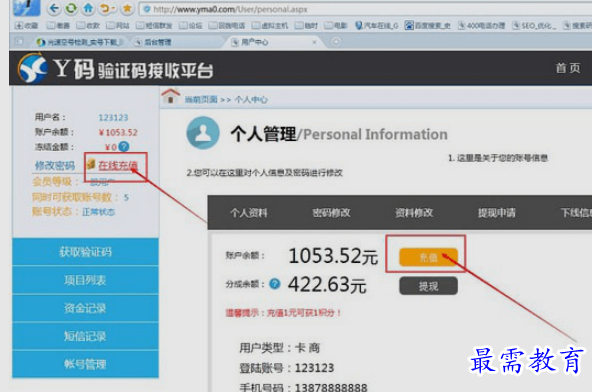The width and height of the screenshot is (592, 392).
Task: Click the home icon in breadcrumb
Action: click(170, 97)
